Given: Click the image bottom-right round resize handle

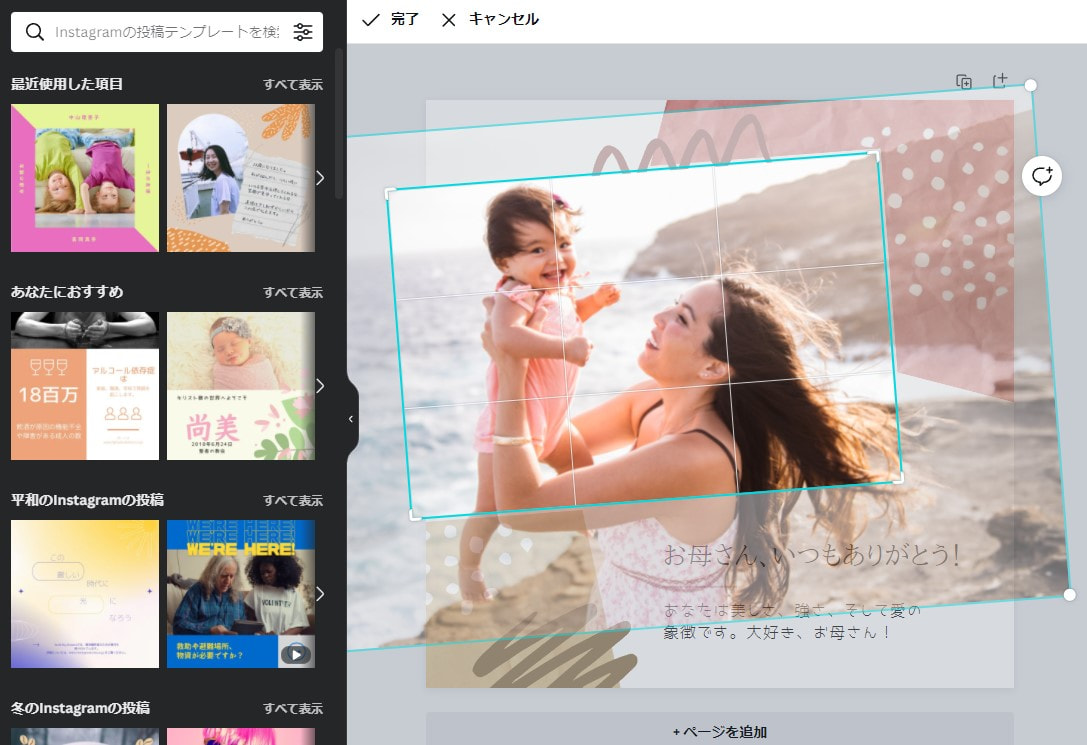Looking at the screenshot, I should pyautogui.click(x=1070, y=595).
